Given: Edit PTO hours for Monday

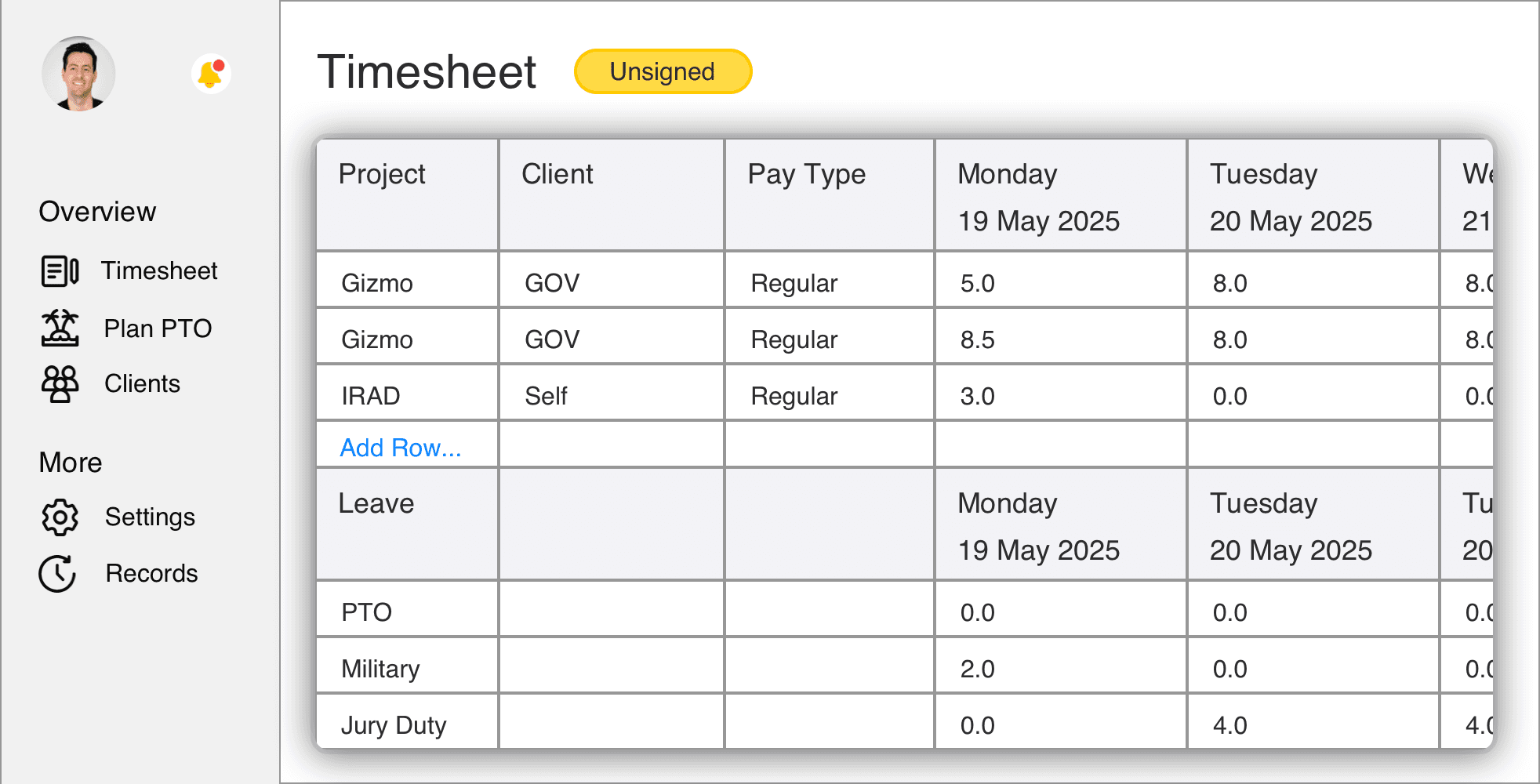Looking at the screenshot, I should click(1059, 612).
